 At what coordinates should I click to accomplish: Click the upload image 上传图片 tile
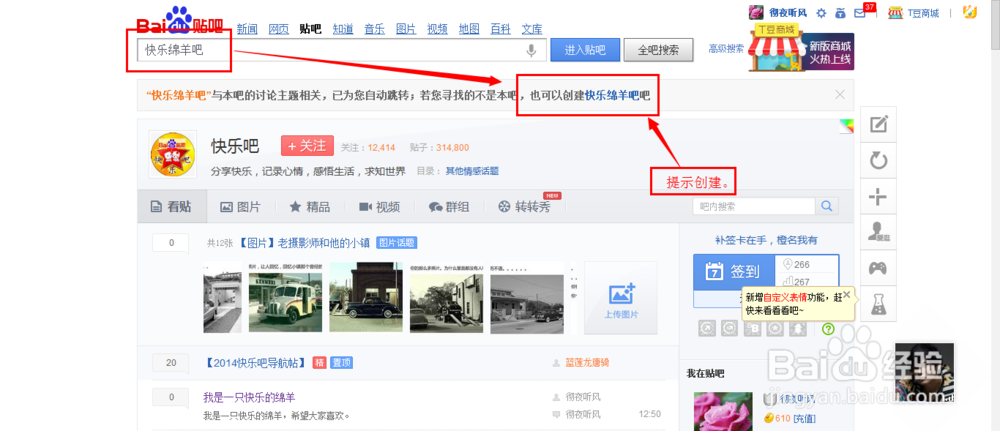point(621,298)
